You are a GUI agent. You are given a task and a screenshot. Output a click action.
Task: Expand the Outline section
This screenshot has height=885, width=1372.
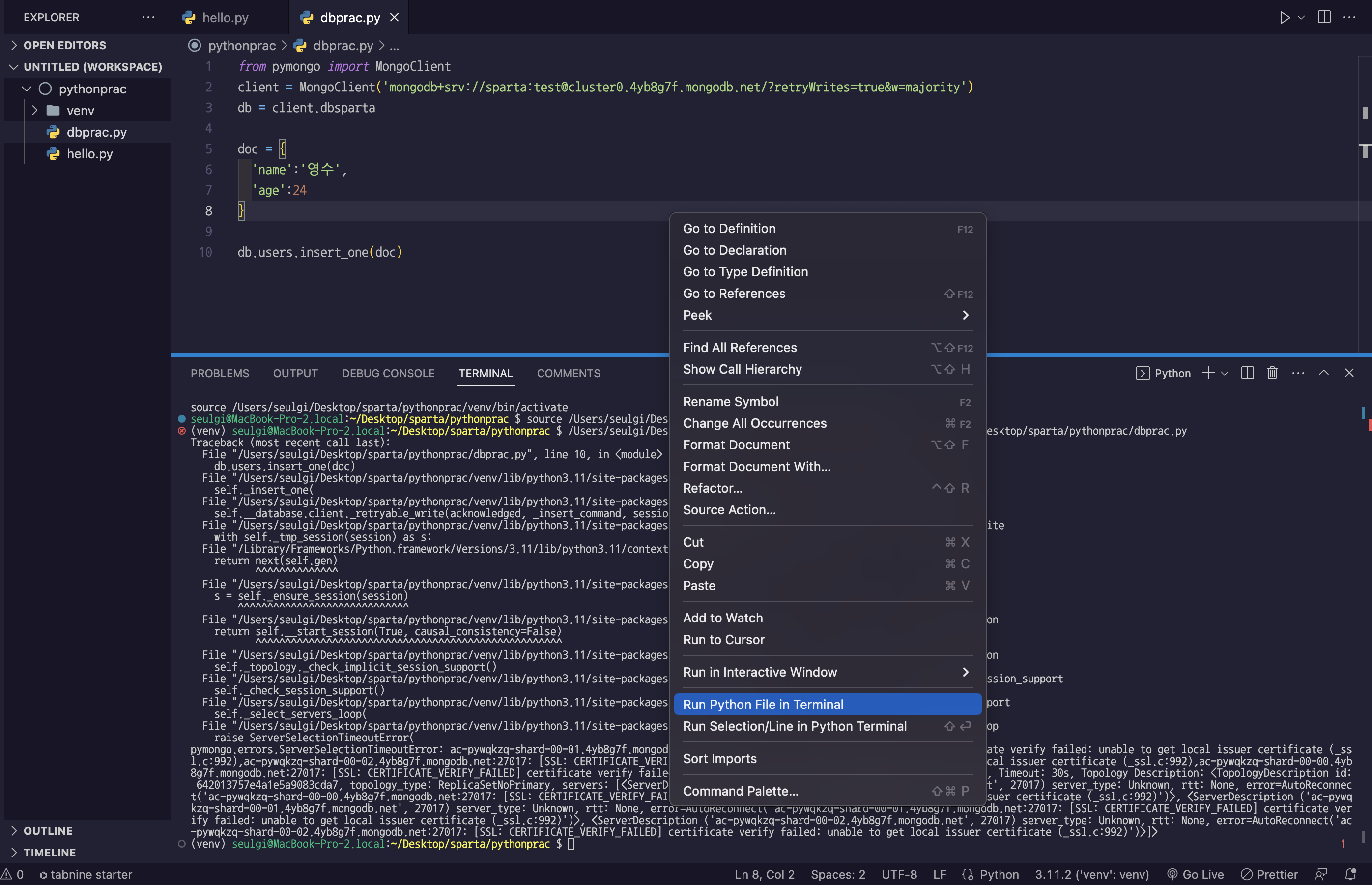[48, 831]
